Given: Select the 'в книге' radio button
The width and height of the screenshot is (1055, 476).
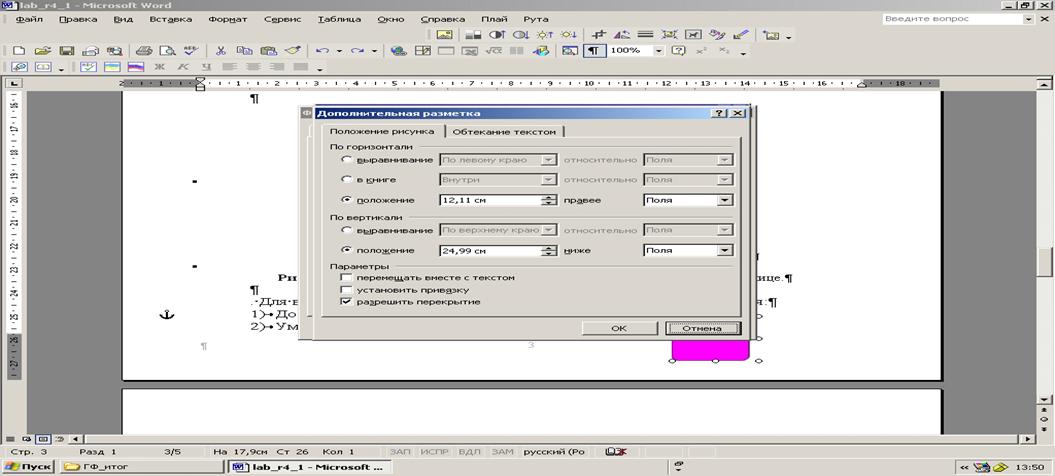Looking at the screenshot, I should [347, 180].
